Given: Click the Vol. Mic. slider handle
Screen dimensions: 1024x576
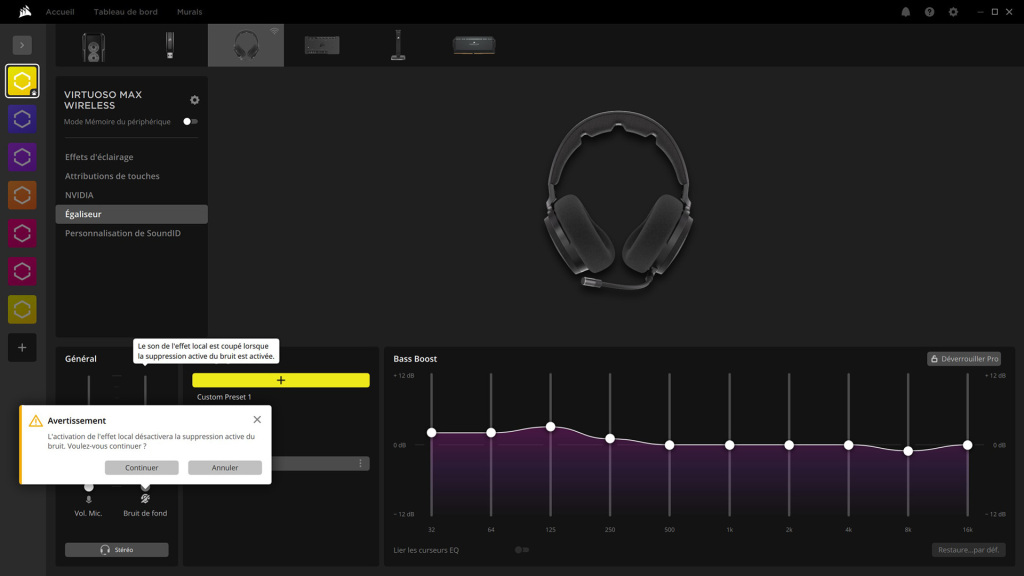Looking at the screenshot, I should coord(89,487).
